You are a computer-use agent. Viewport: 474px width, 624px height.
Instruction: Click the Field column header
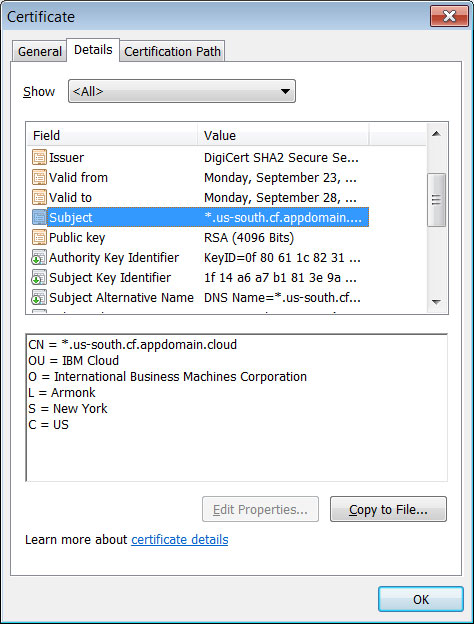[x=113, y=135]
